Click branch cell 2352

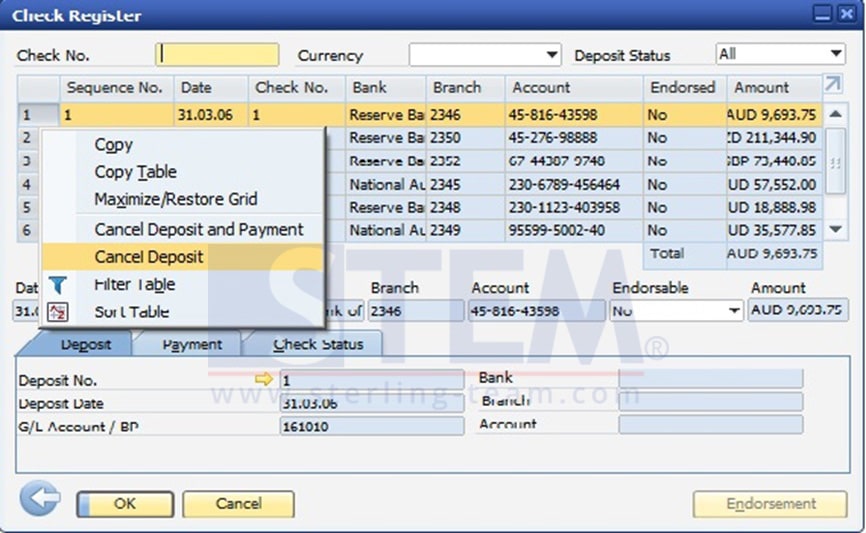466,161
